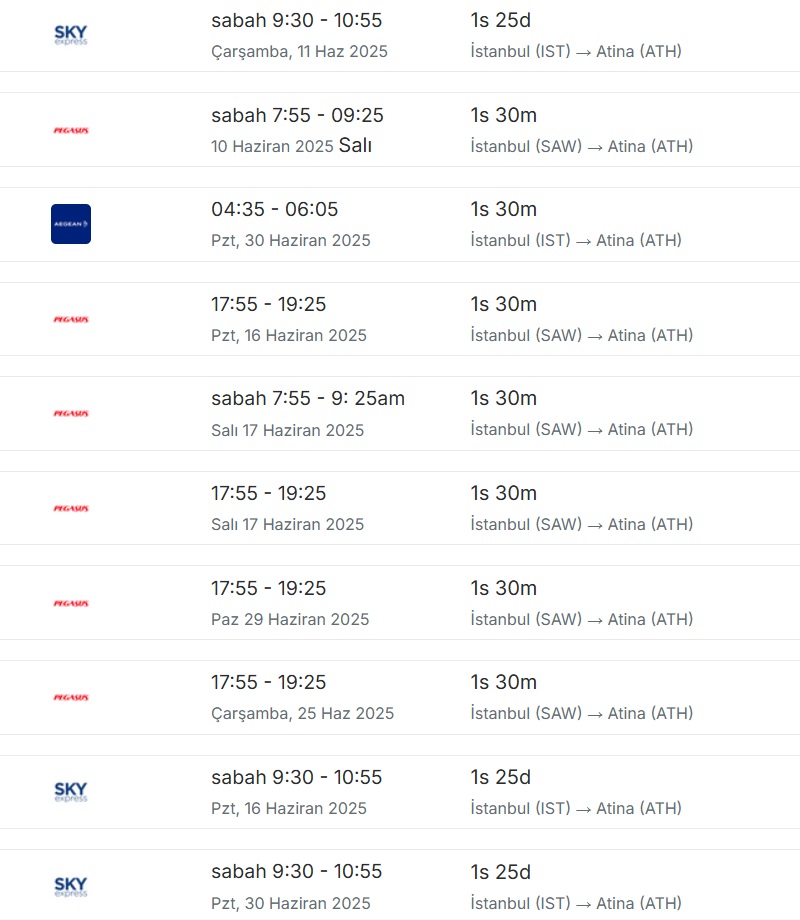
Task: Click Pegasus logo on Paz 29 Haziran flight
Action: tap(71, 603)
